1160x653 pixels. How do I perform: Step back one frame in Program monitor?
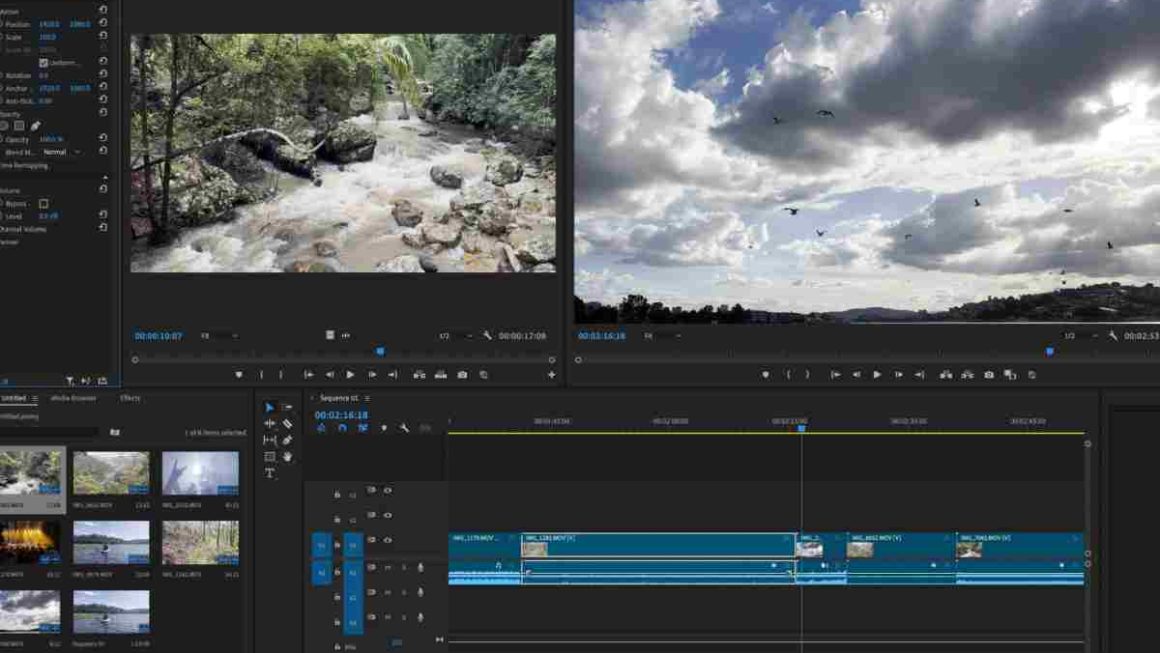[x=856, y=375]
